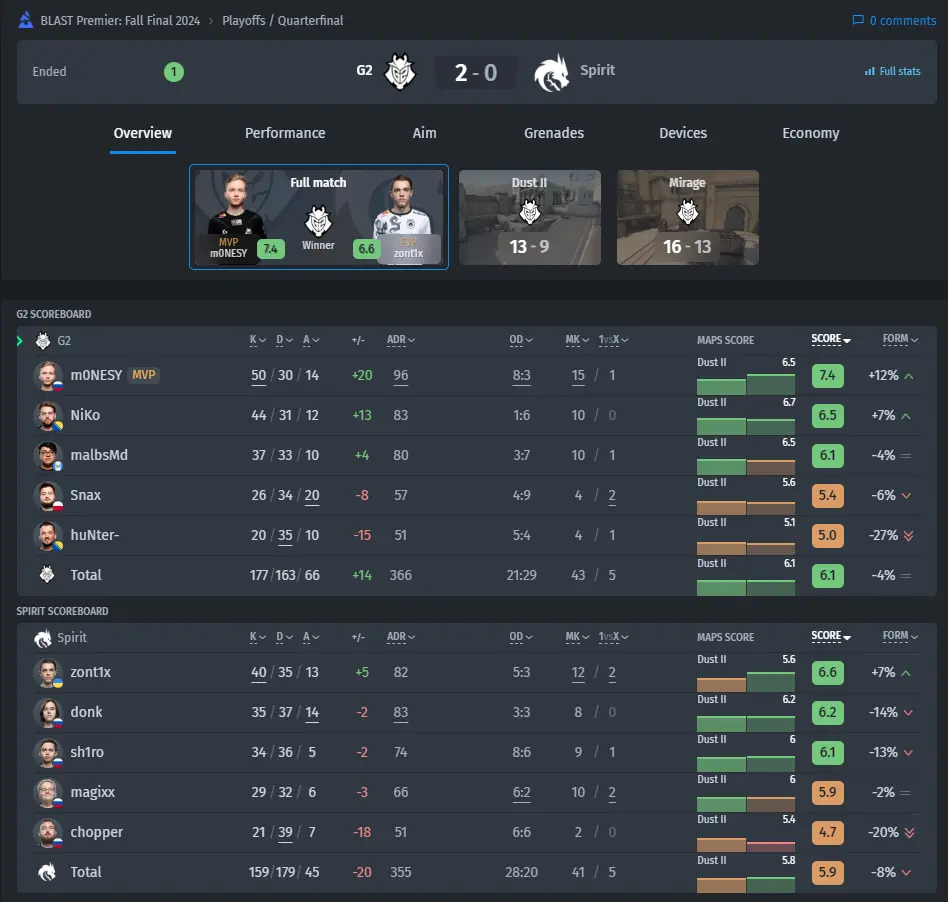Click m0NESY's maps score bar
This screenshot has height=902, width=948.
click(x=745, y=384)
